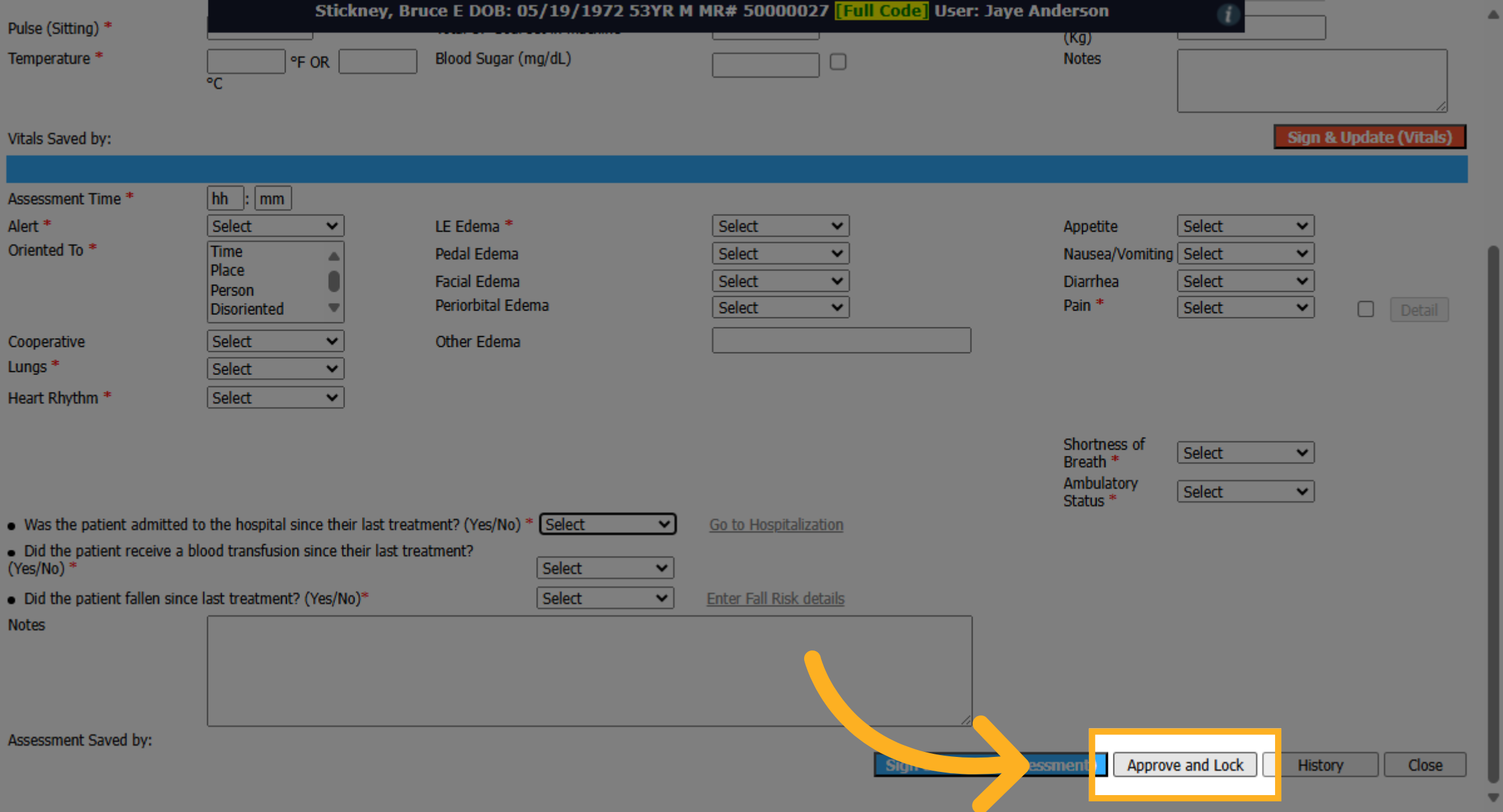Open the Facial Edema dropdown
This screenshot has height=812, width=1503.
point(780,281)
